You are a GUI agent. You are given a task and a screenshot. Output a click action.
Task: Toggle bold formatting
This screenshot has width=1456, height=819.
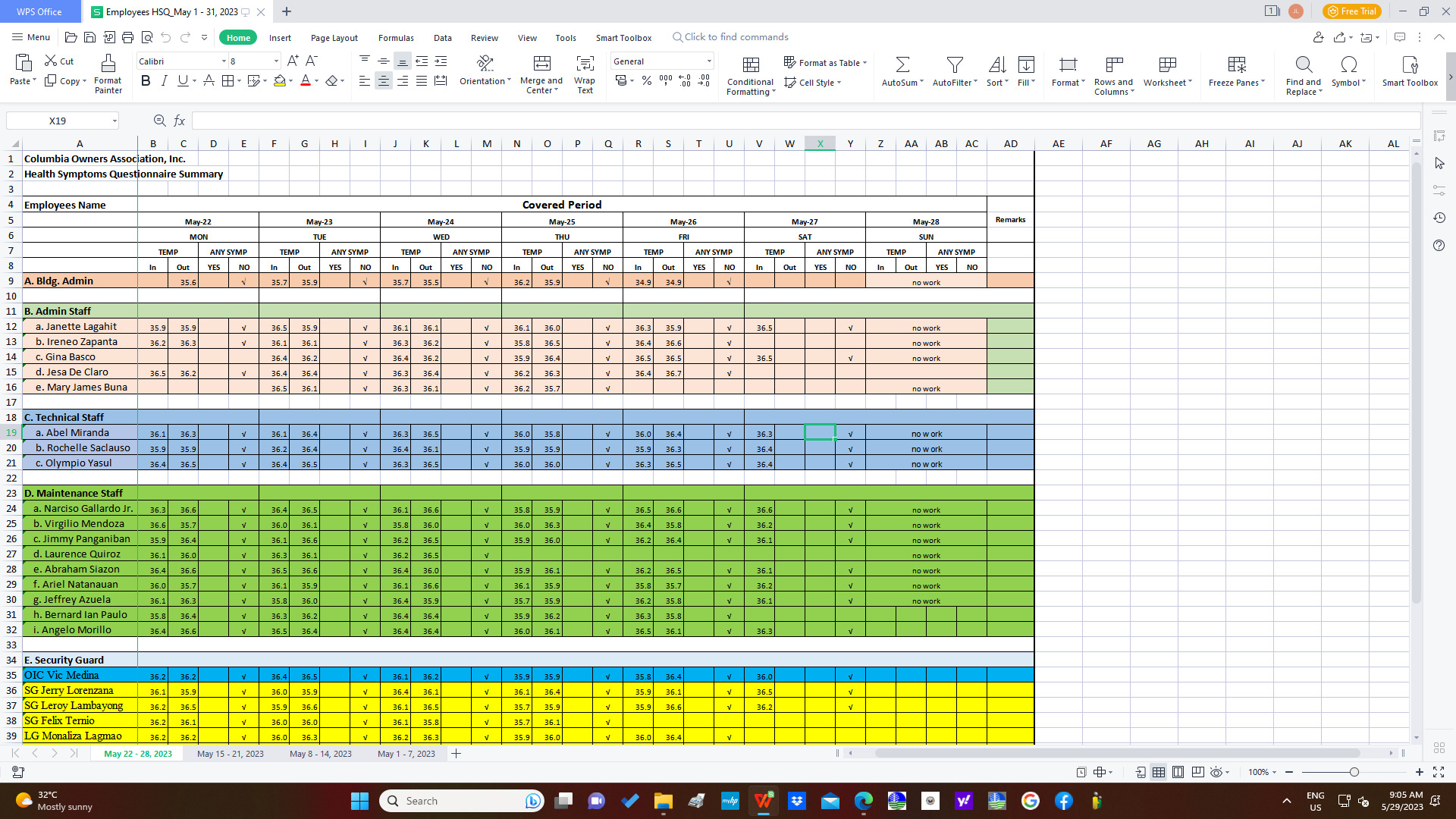(x=146, y=81)
